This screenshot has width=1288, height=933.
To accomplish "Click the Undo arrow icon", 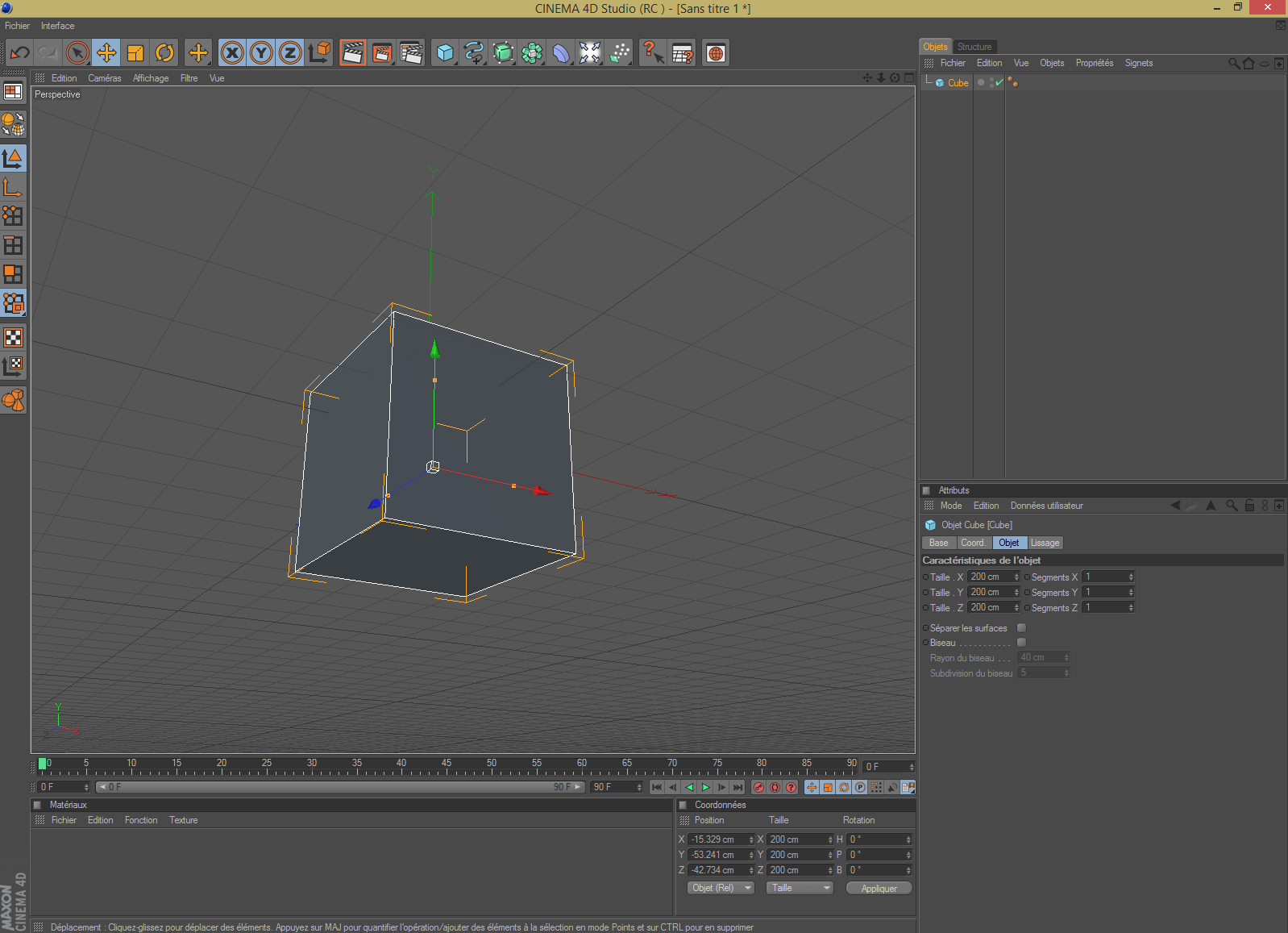I will [x=19, y=53].
